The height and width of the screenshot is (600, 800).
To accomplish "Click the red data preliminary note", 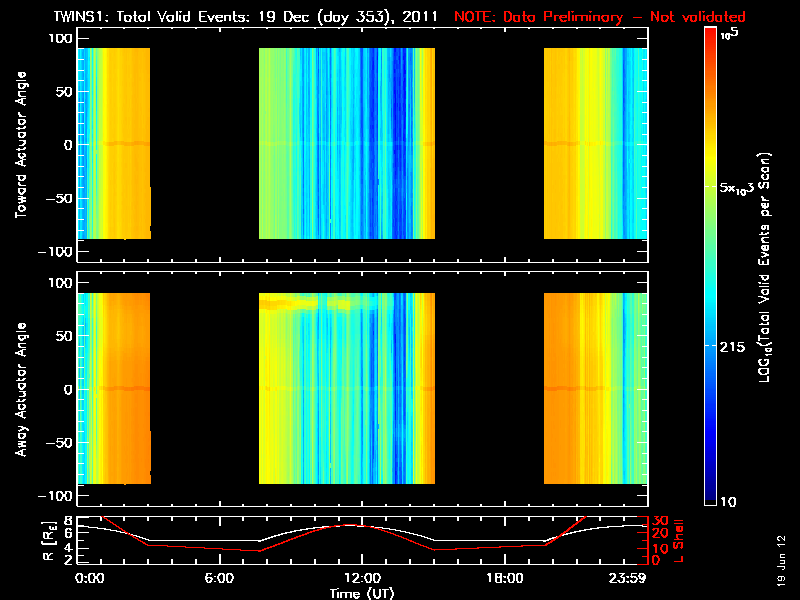I will point(600,16).
